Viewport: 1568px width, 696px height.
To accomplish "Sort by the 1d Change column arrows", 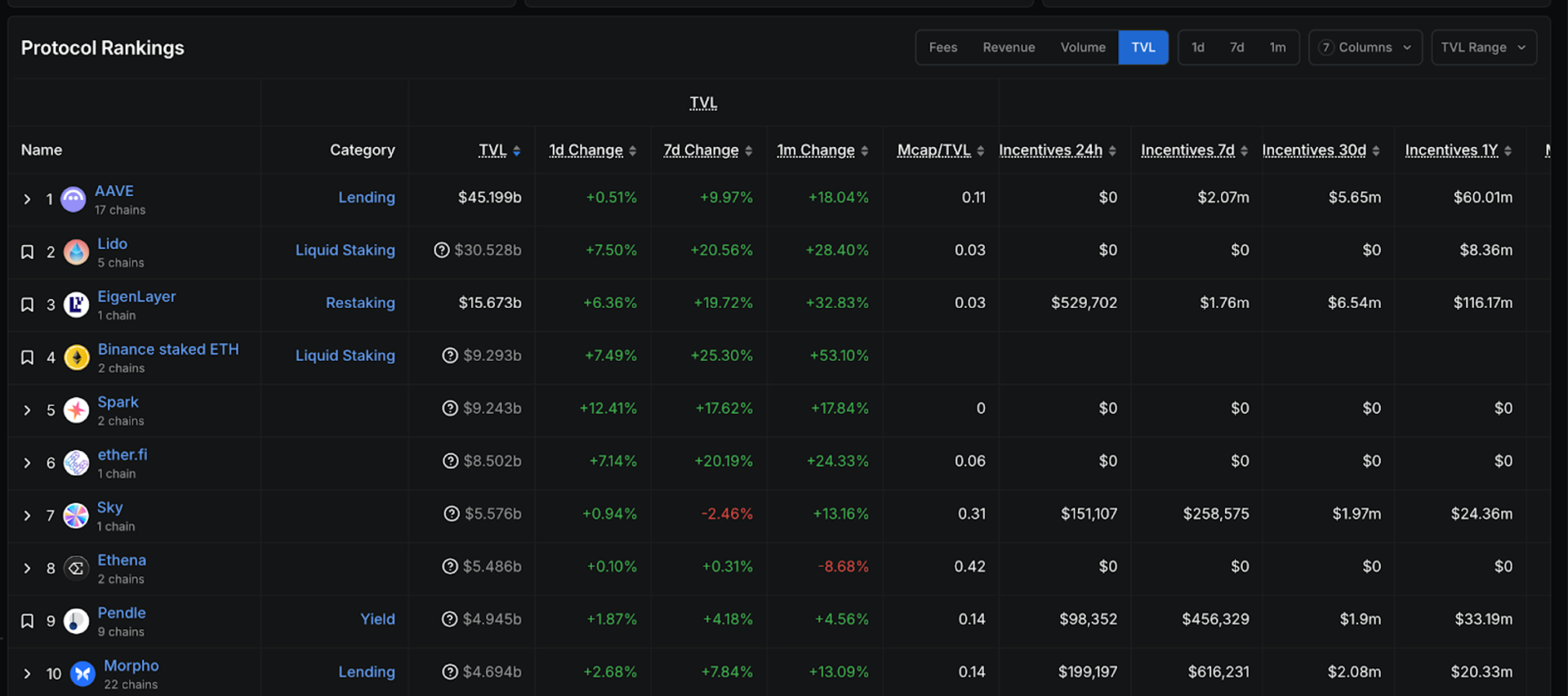I will click(633, 151).
